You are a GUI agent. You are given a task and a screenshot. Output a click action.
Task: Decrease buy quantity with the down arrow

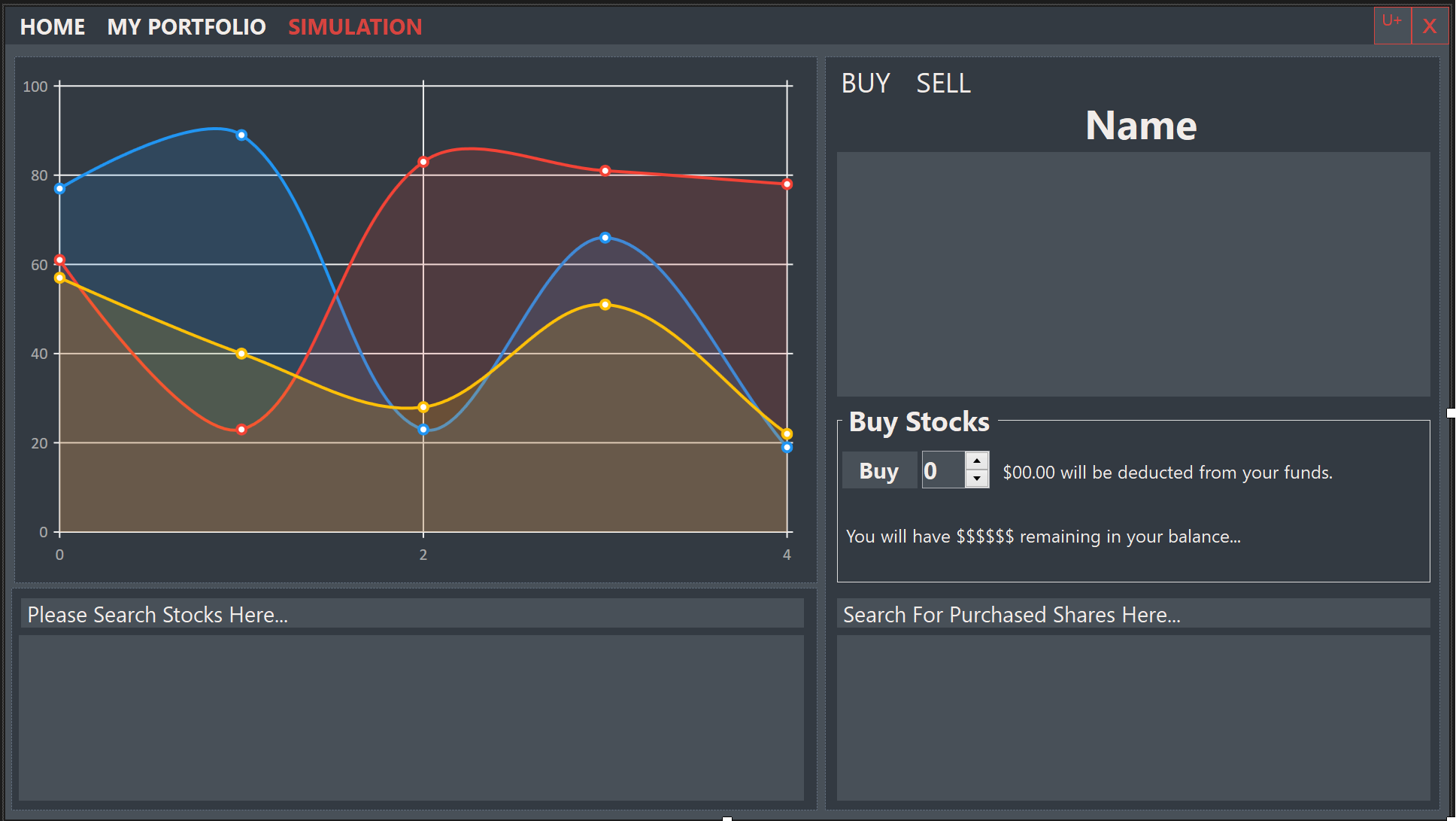[977, 479]
